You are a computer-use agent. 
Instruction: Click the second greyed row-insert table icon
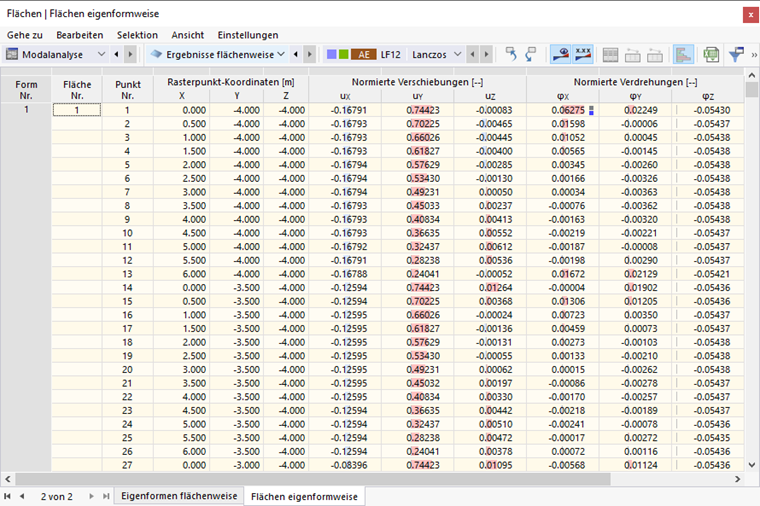655,54
